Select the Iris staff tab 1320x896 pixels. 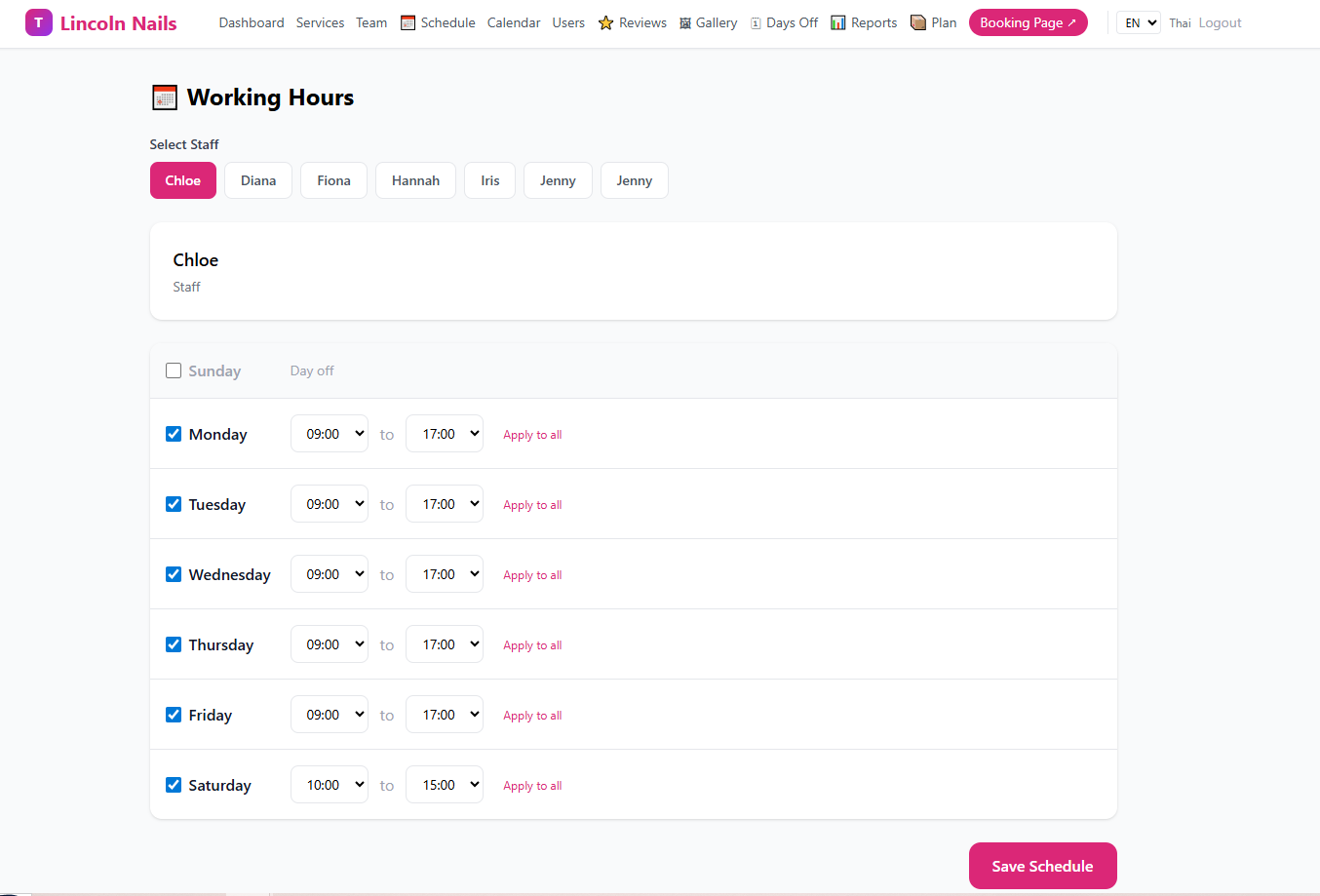click(x=489, y=180)
